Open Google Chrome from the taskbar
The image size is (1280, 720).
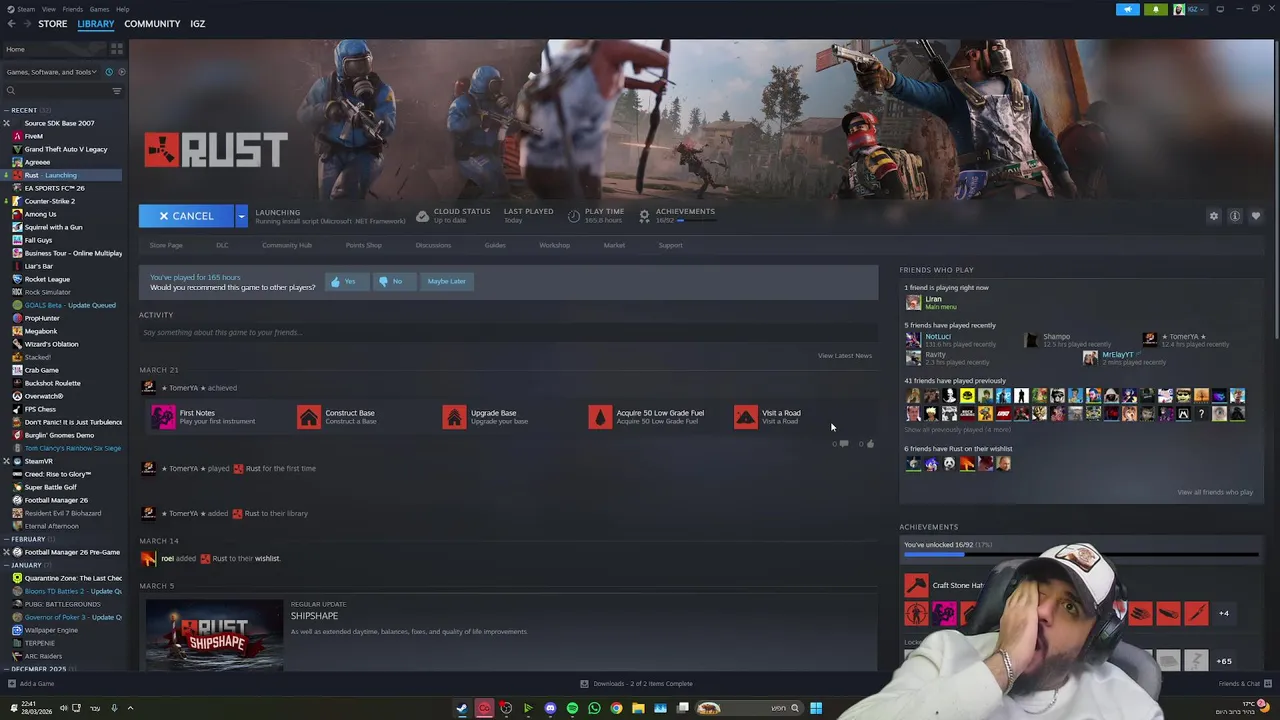(616, 708)
